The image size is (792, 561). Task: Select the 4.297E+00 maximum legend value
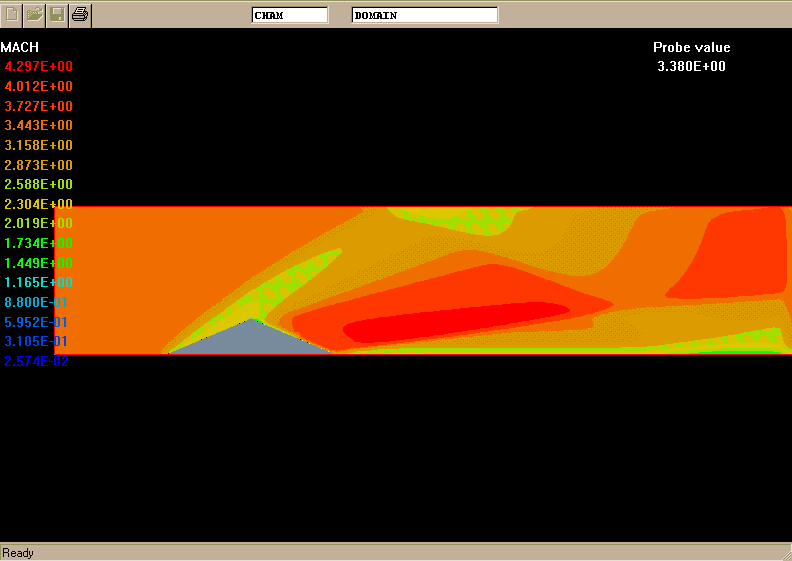[38, 67]
